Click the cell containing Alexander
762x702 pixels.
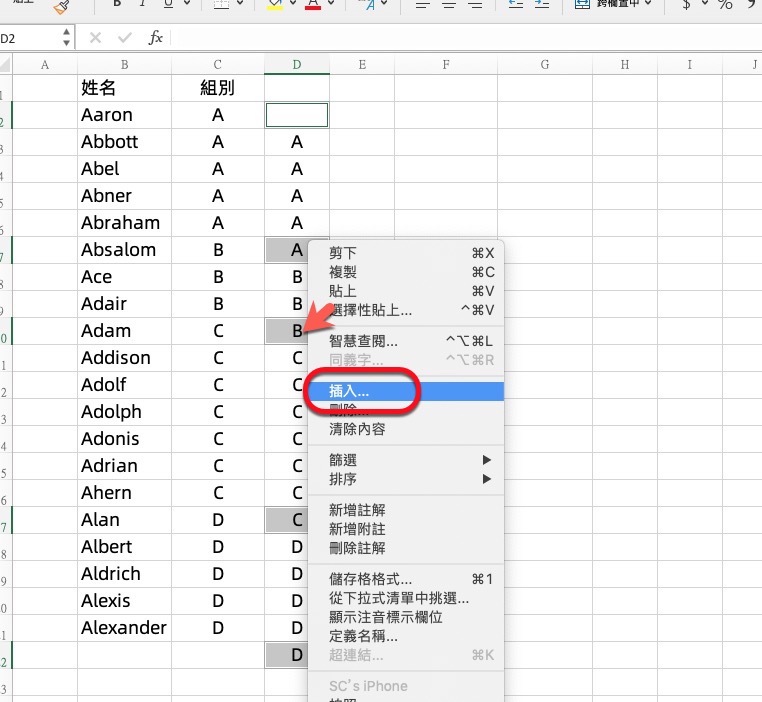tap(124, 628)
